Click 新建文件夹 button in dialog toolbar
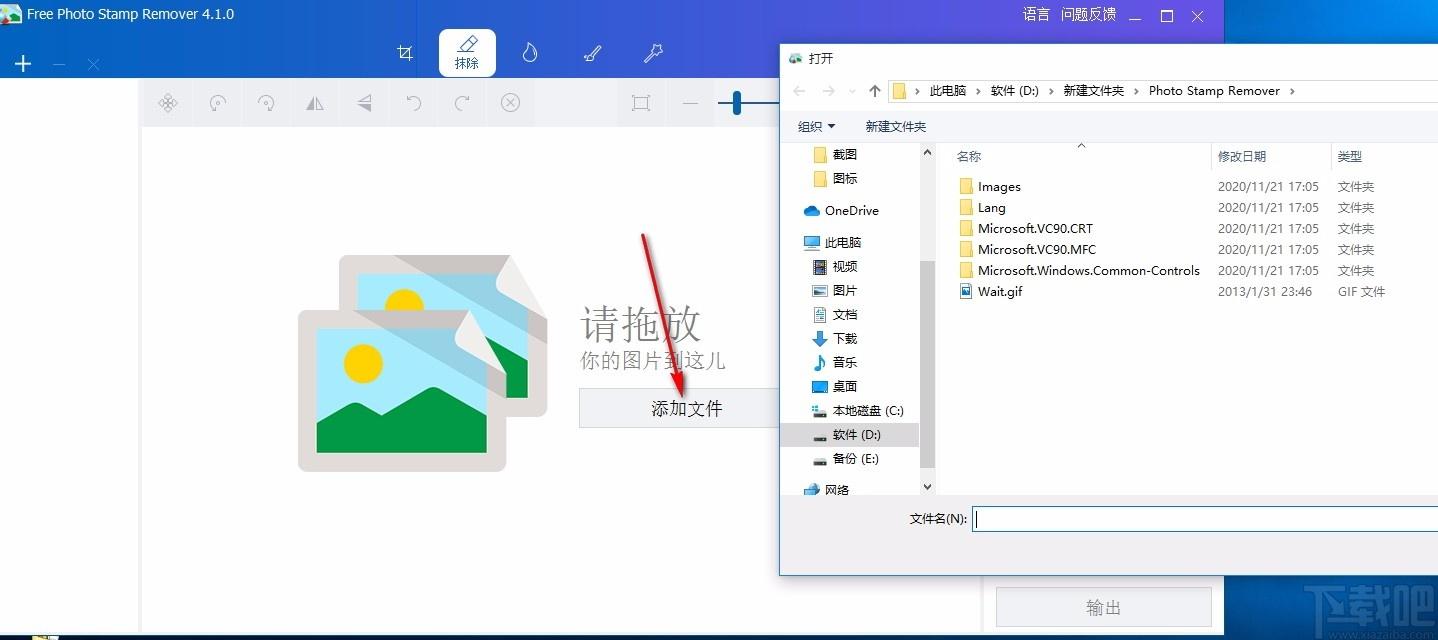1438x640 pixels. (895, 126)
